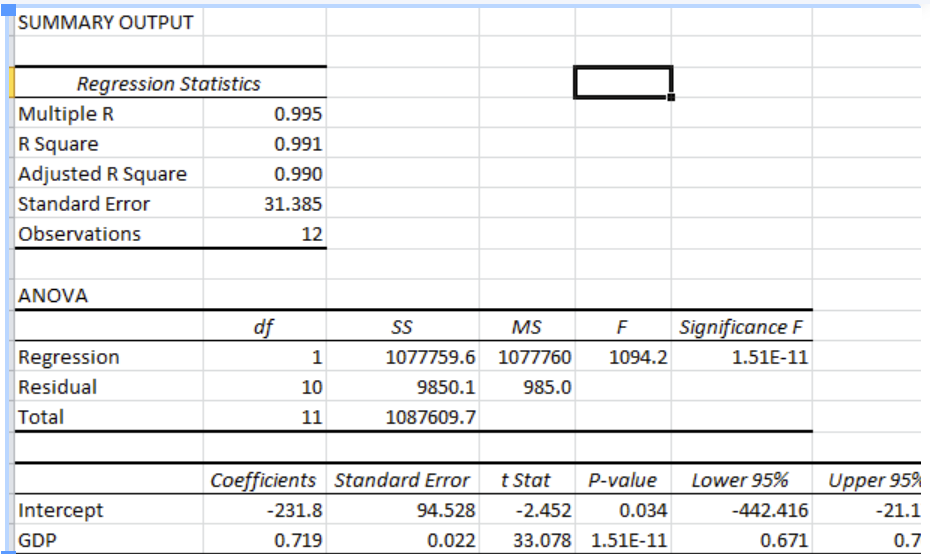
Task: Select the P-value header
Action: pos(623,480)
